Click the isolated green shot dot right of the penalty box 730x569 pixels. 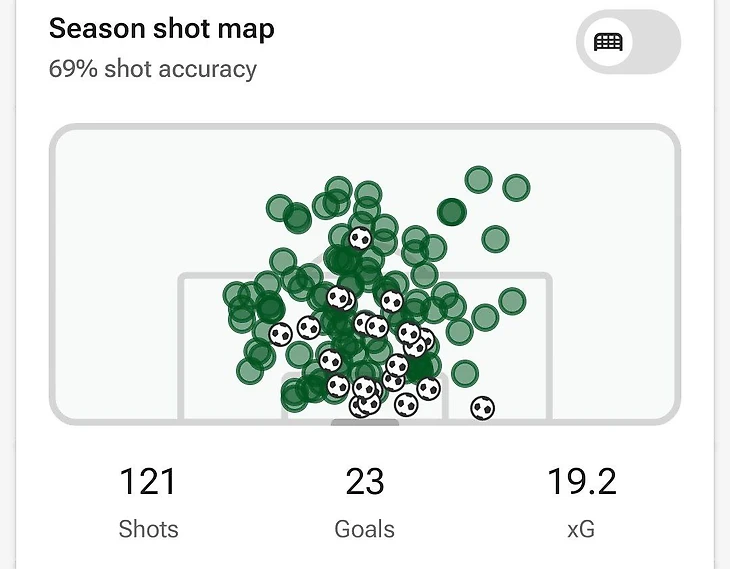(495, 239)
